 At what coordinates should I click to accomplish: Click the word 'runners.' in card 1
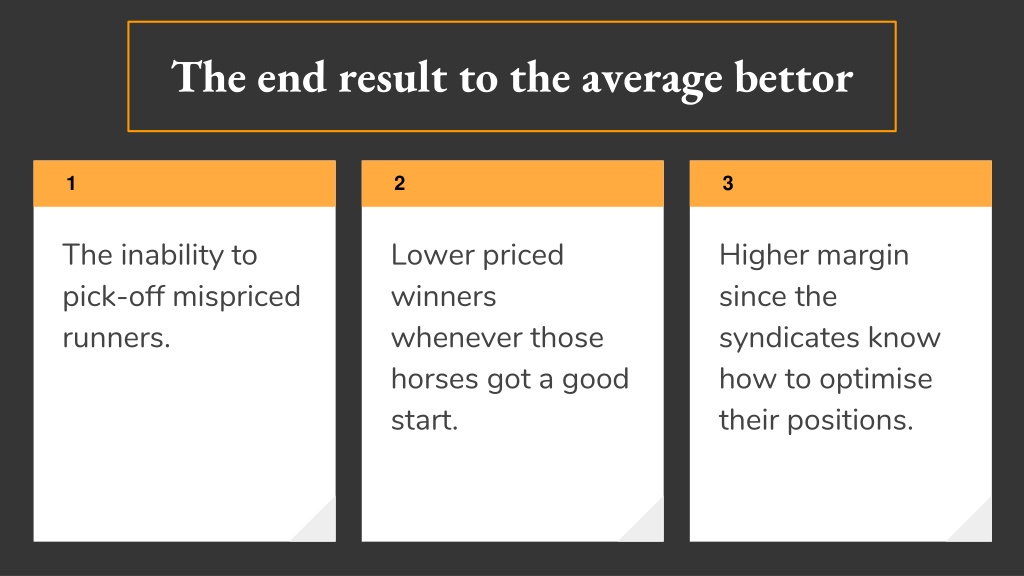point(116,338)
